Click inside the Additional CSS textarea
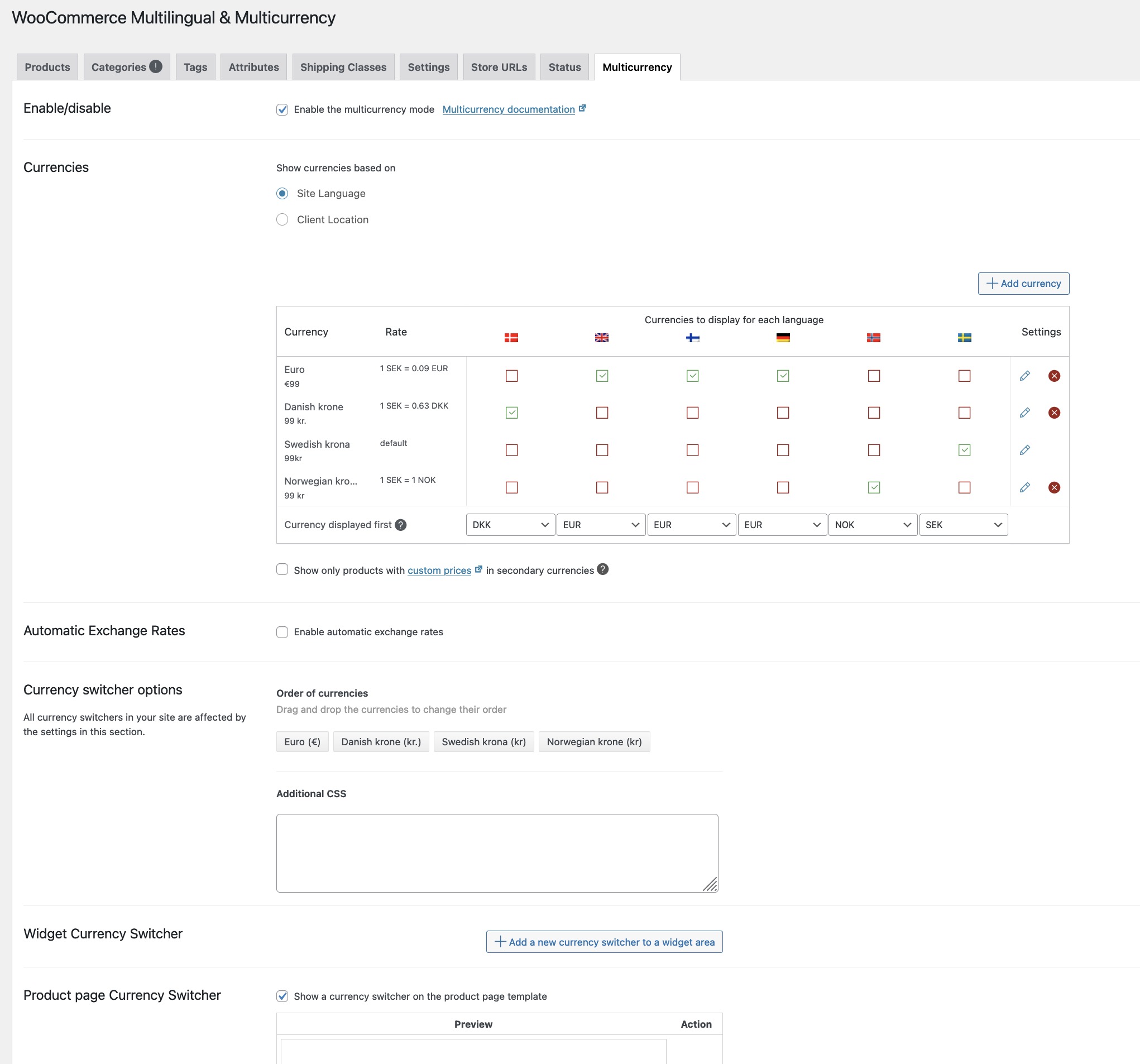 (497, 853)
